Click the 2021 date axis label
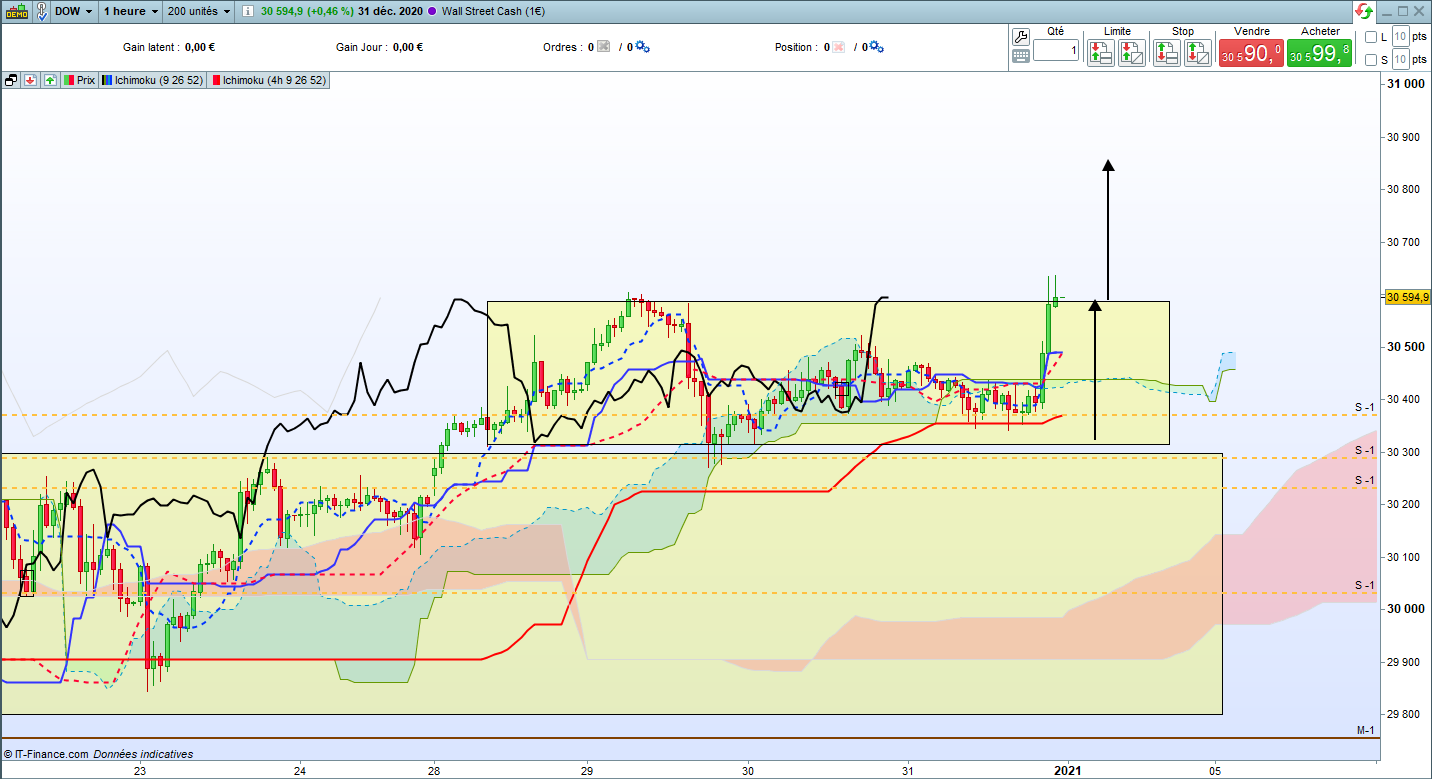 click(x=1068, y=771)
